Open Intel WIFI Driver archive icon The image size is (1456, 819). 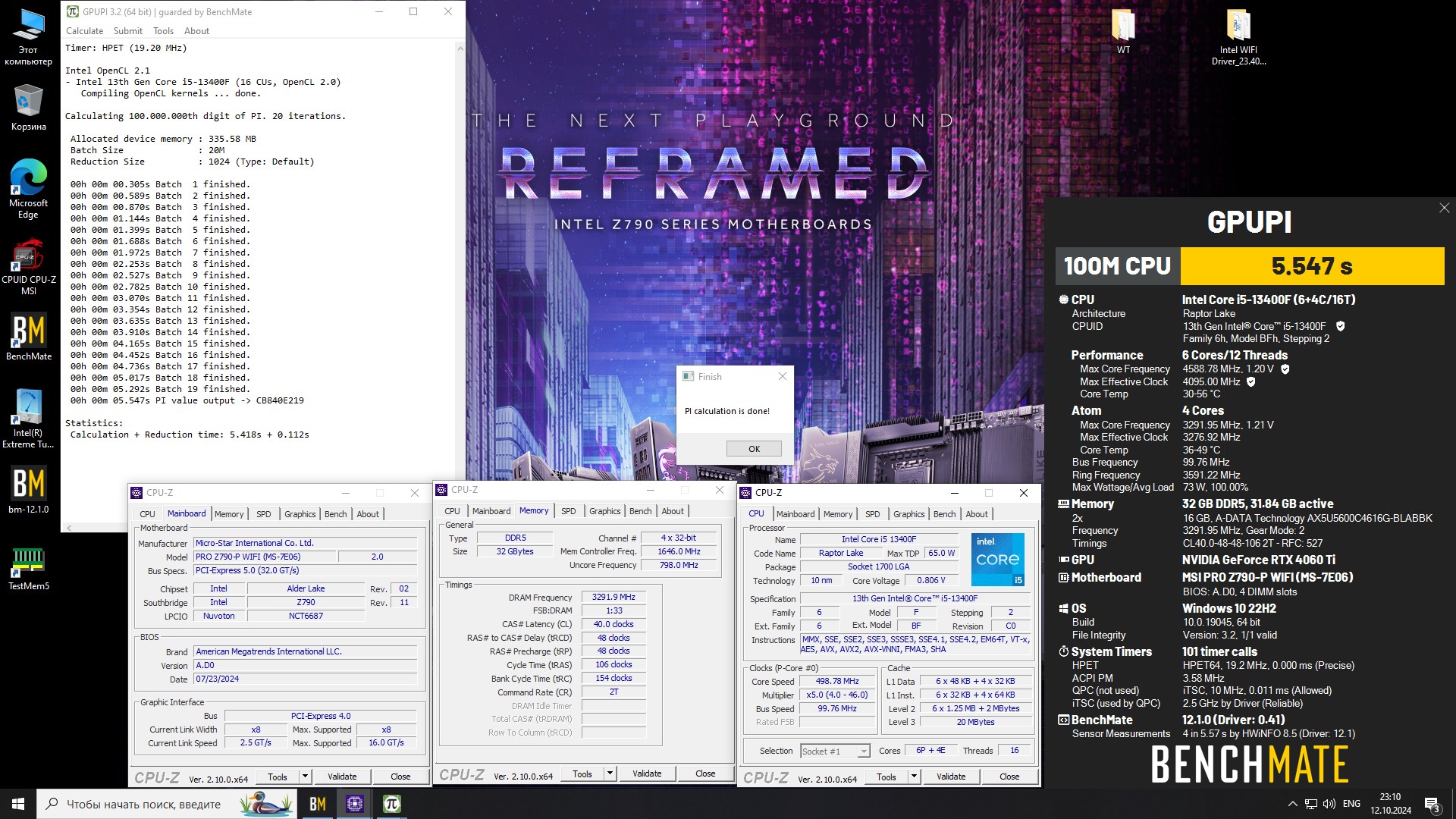[x=1238, y=38]
